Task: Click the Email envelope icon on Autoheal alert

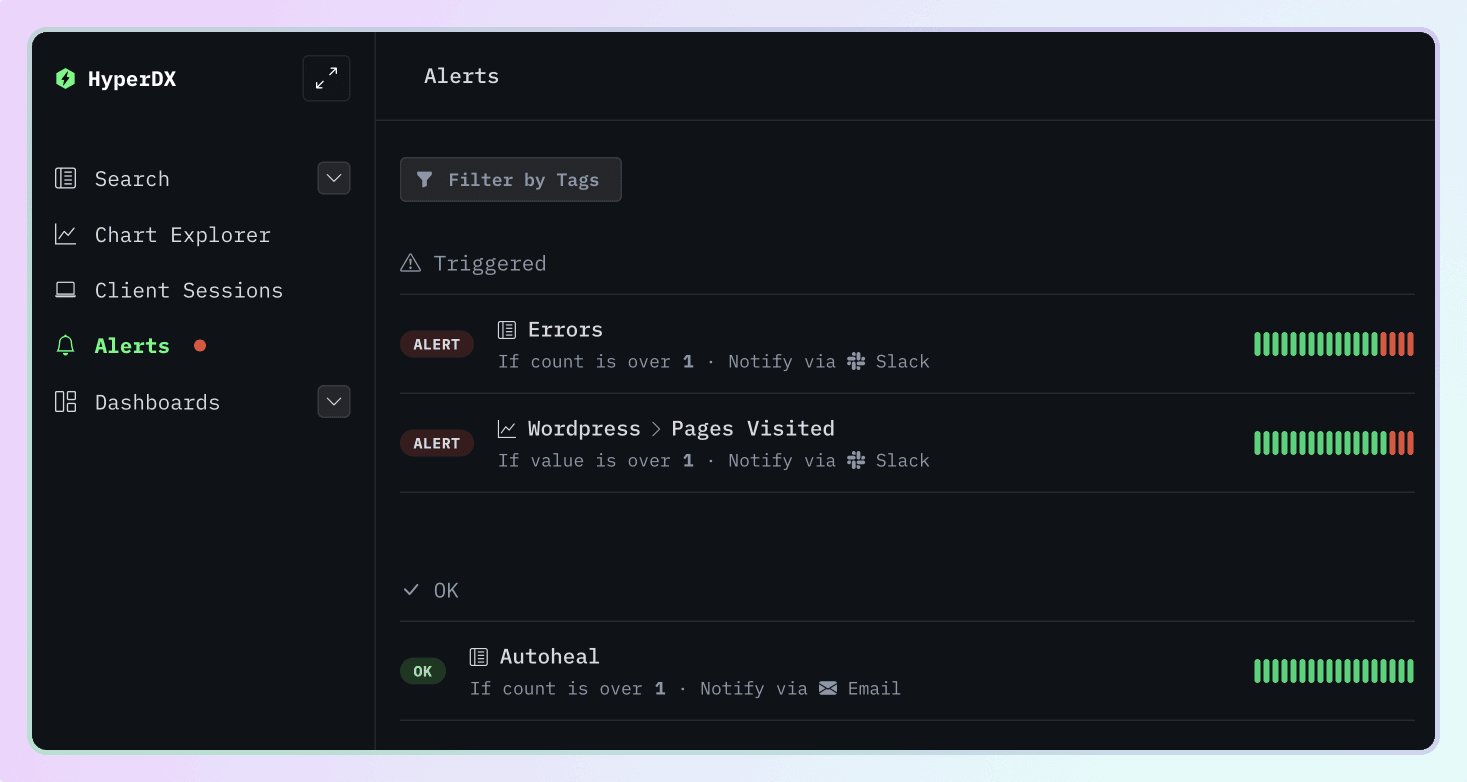Action: (827, 688)
